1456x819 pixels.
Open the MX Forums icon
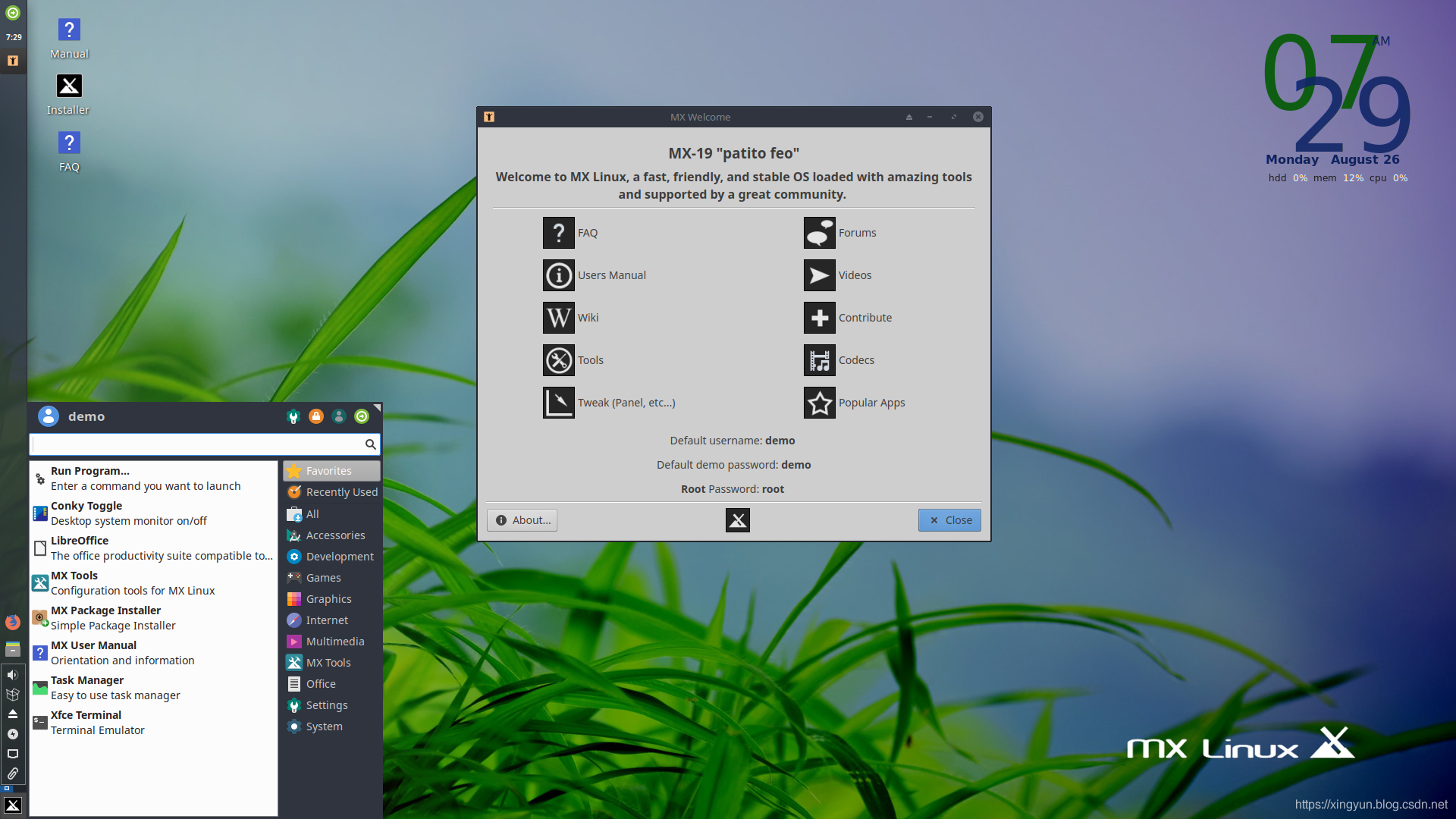click(820, 233)
